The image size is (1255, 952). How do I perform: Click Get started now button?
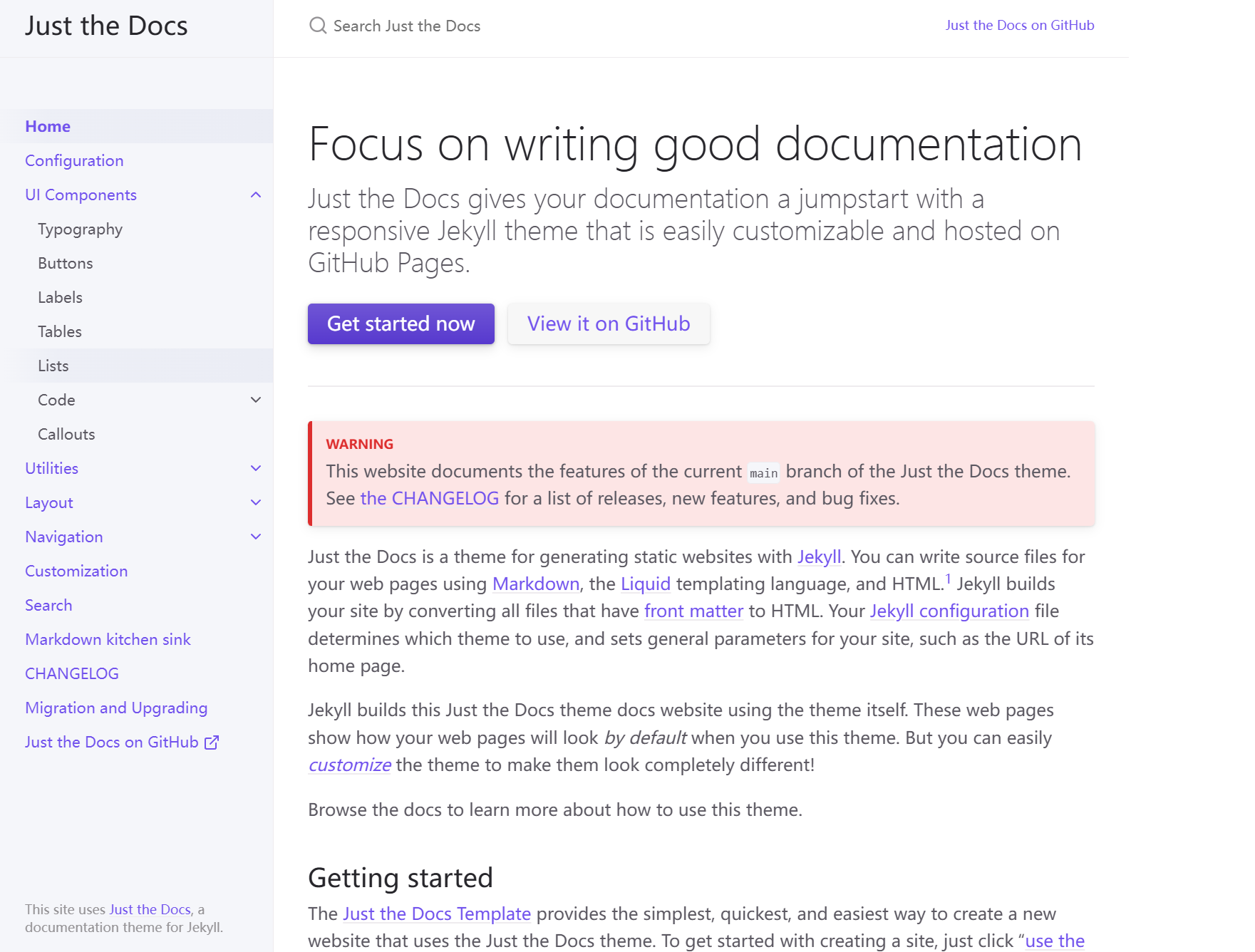(x=401, y=324)
